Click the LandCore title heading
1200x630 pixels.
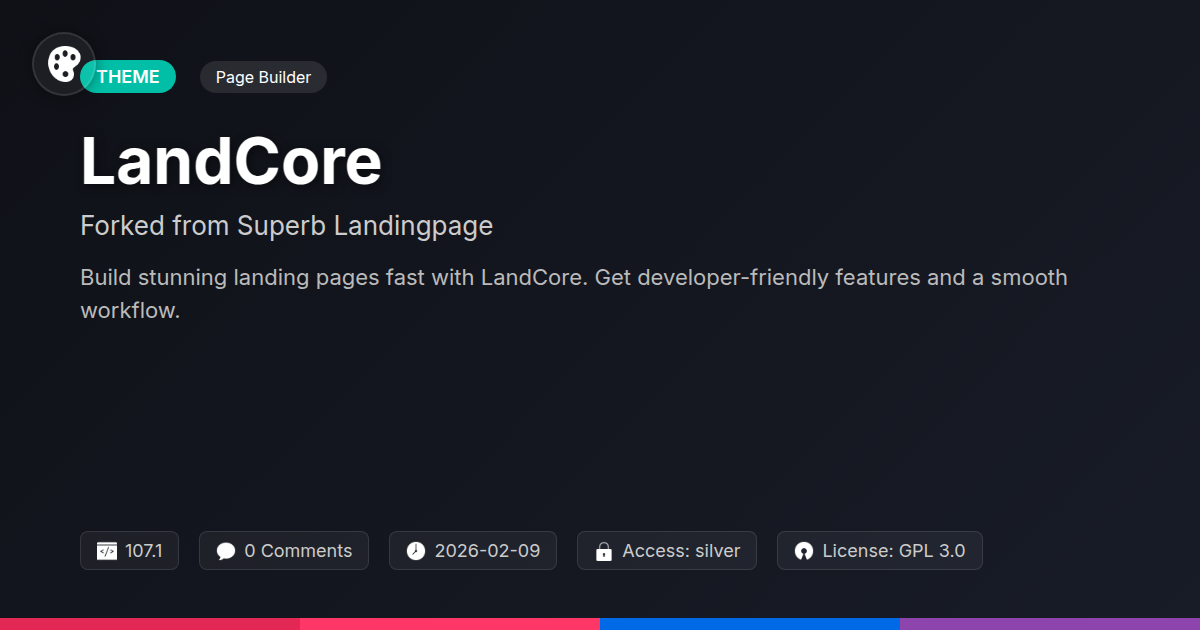point(231,161)
